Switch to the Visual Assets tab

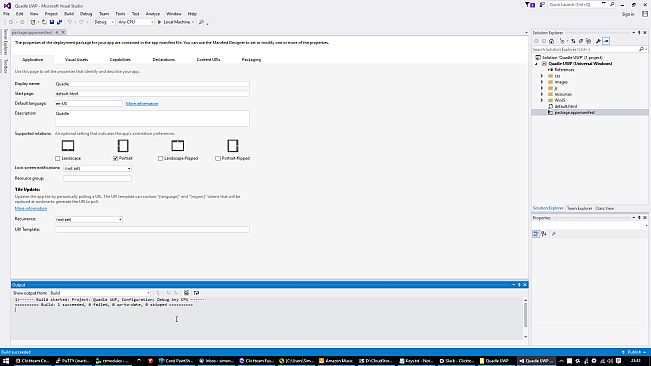pyautogui.click(x=76, y=60)
